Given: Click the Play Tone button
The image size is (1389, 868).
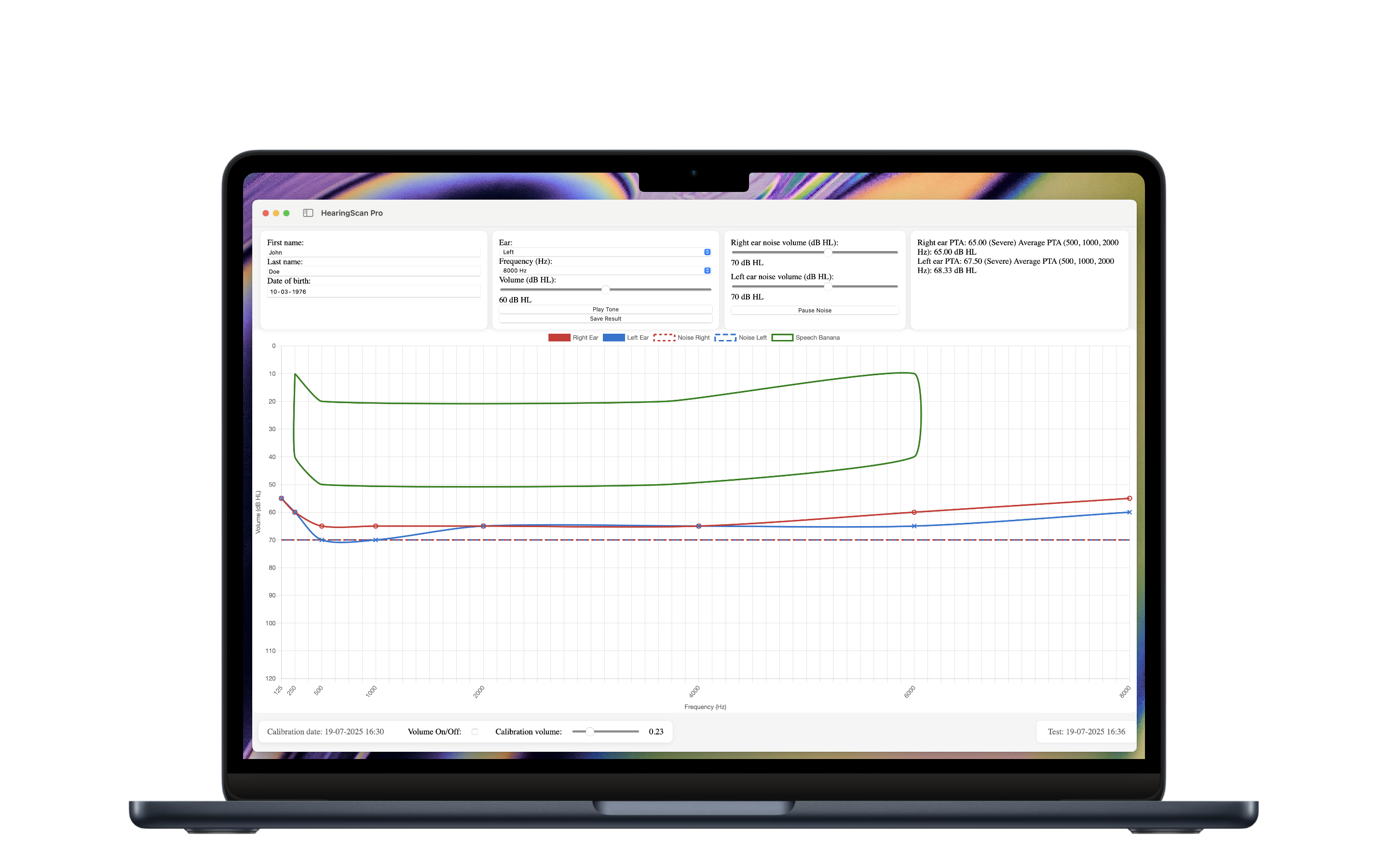Looking at the screenshot, I should (x=605, y=310).
